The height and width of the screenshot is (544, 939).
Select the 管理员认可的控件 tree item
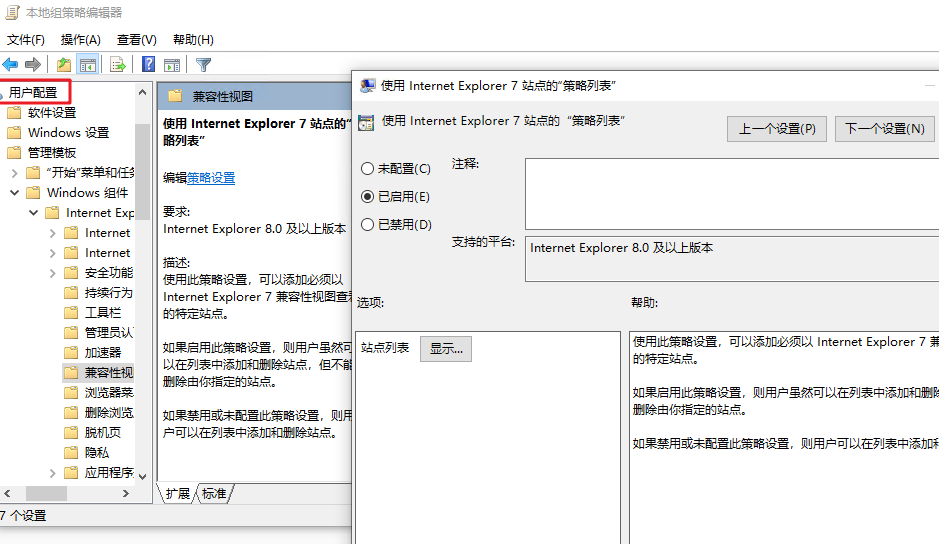[x=108, y=333]
